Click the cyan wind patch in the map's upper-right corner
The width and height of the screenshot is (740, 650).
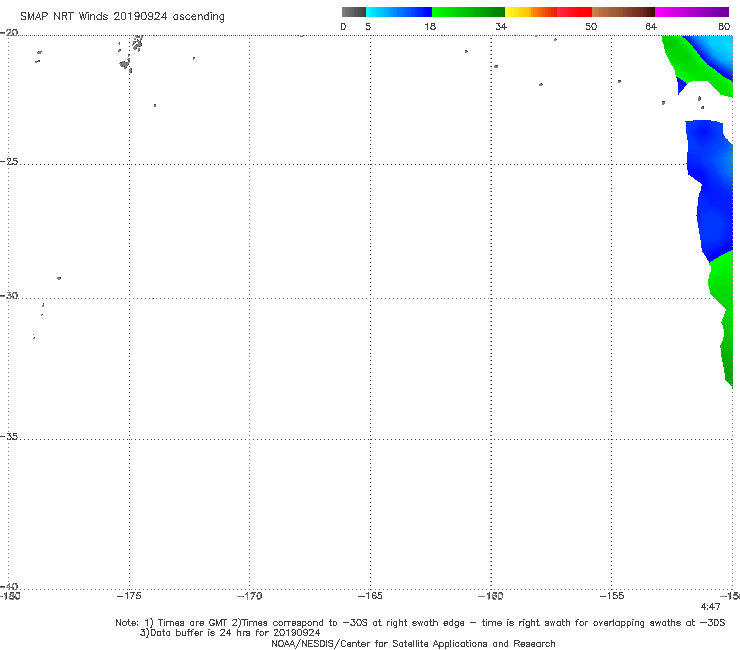[720, 50]
